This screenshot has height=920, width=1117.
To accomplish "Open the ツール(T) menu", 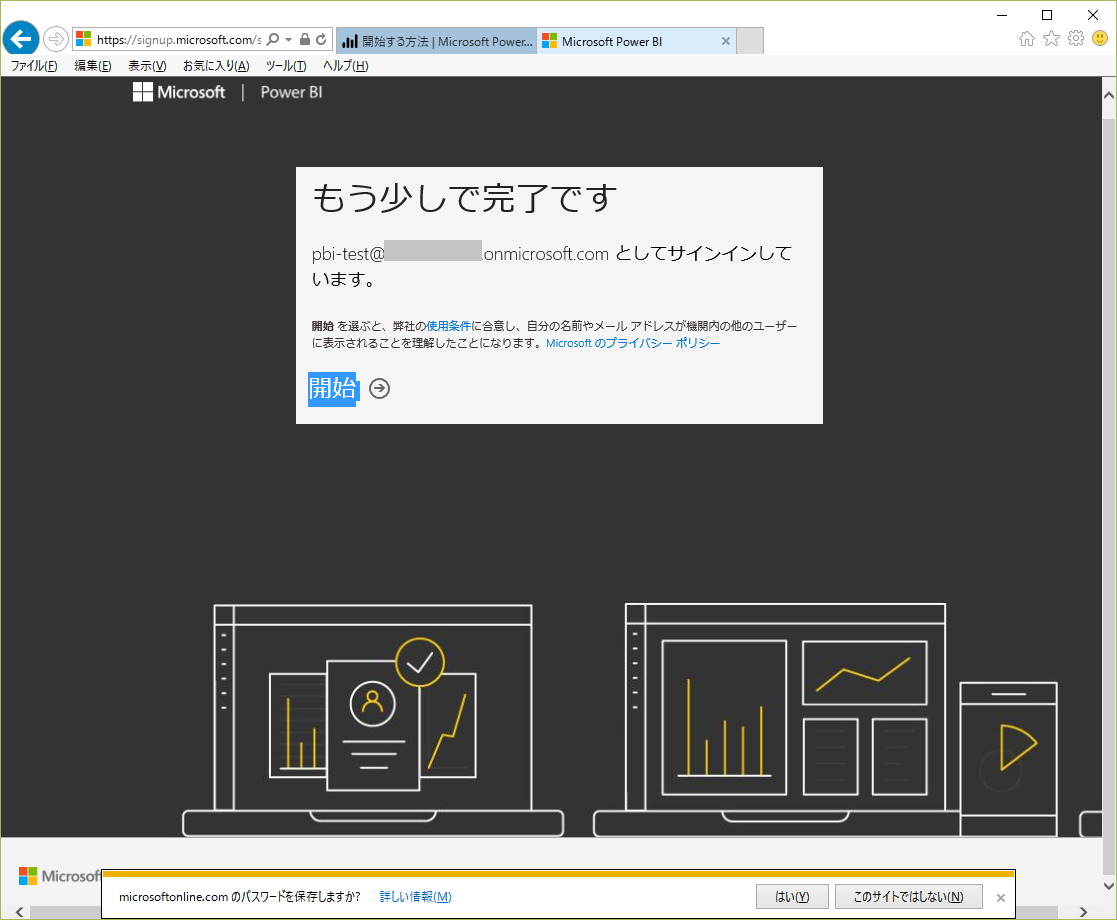I will 286,66.
